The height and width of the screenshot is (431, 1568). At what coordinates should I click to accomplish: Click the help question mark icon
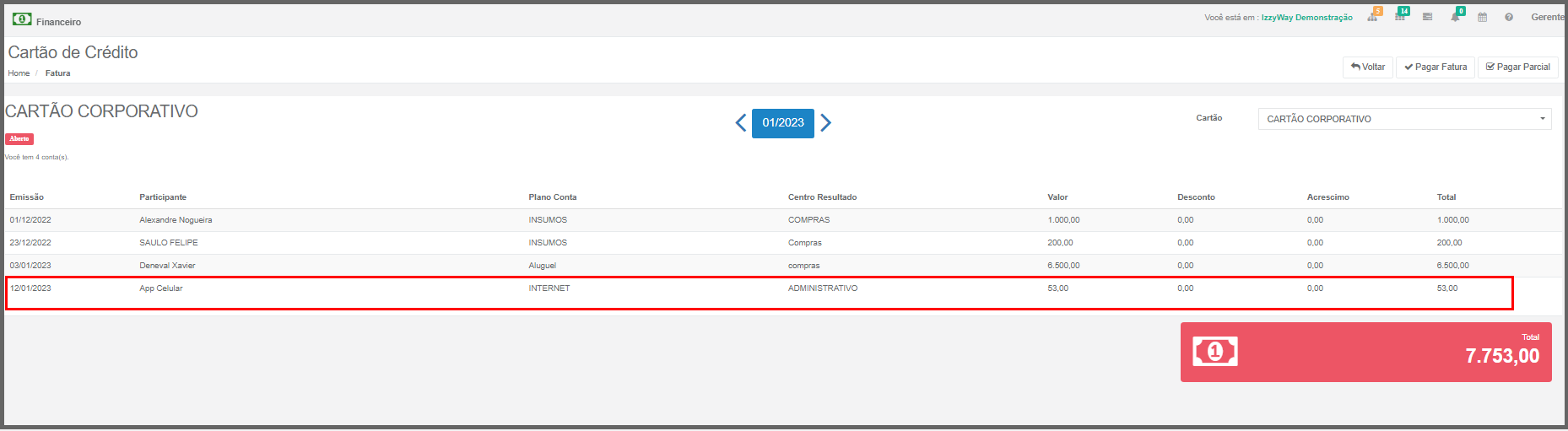click(x=1509, y=17)
